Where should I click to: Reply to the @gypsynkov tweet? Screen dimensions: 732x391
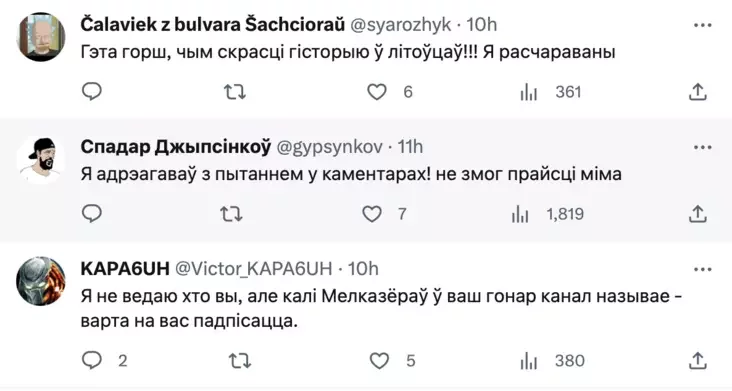pyautogui.click(x=92, y=214)
